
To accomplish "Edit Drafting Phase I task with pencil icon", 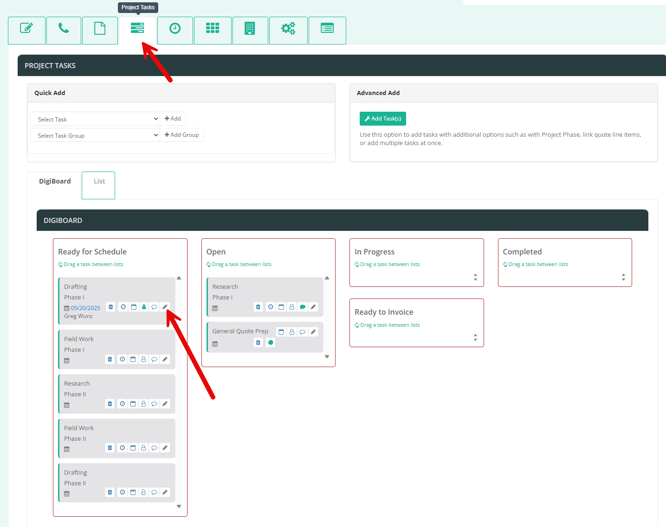I will click(165, 307).
